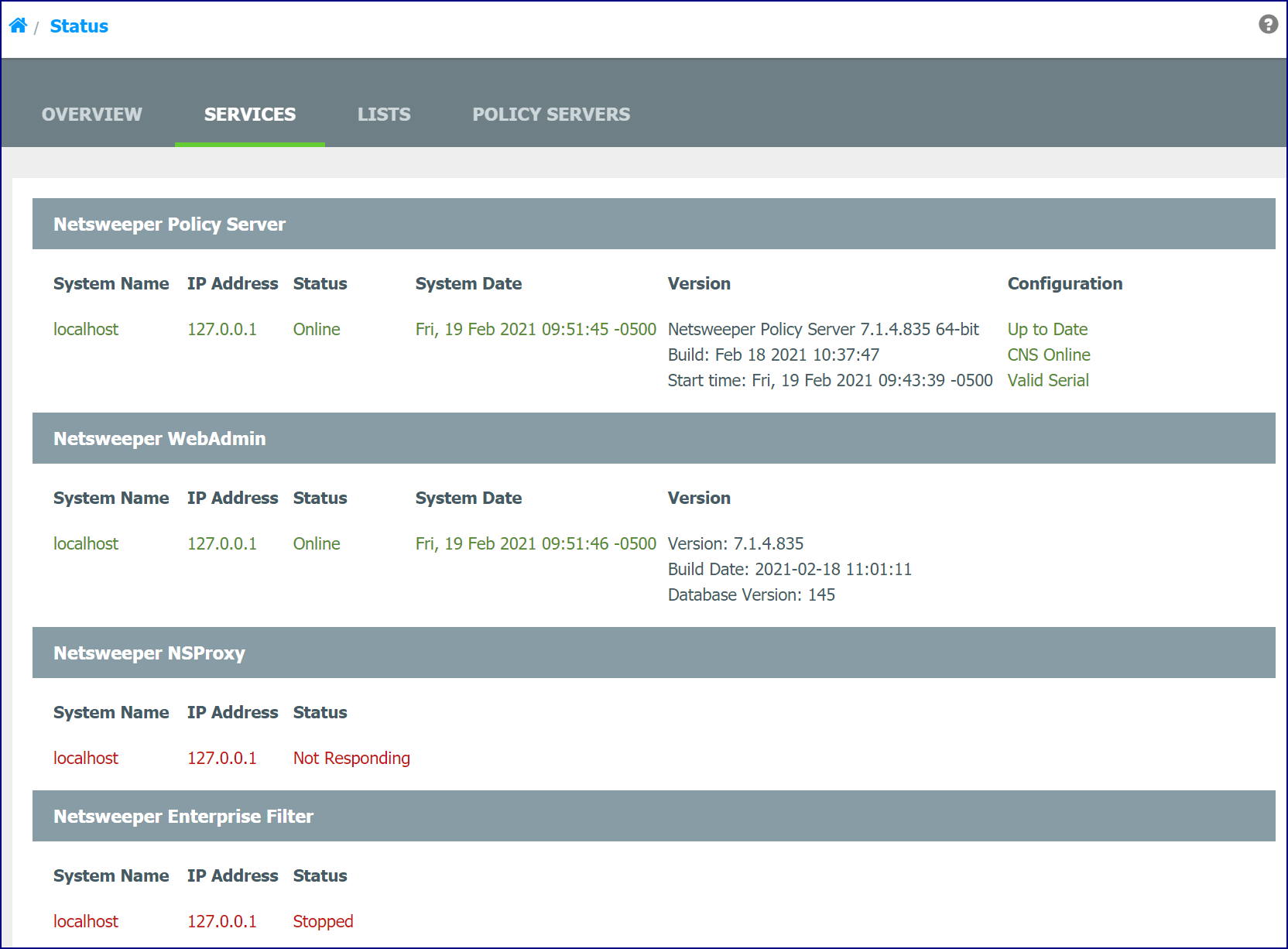Open the help question mark icon
This screenshot has height=949, width=1288.
click(x=1268, y=25)
